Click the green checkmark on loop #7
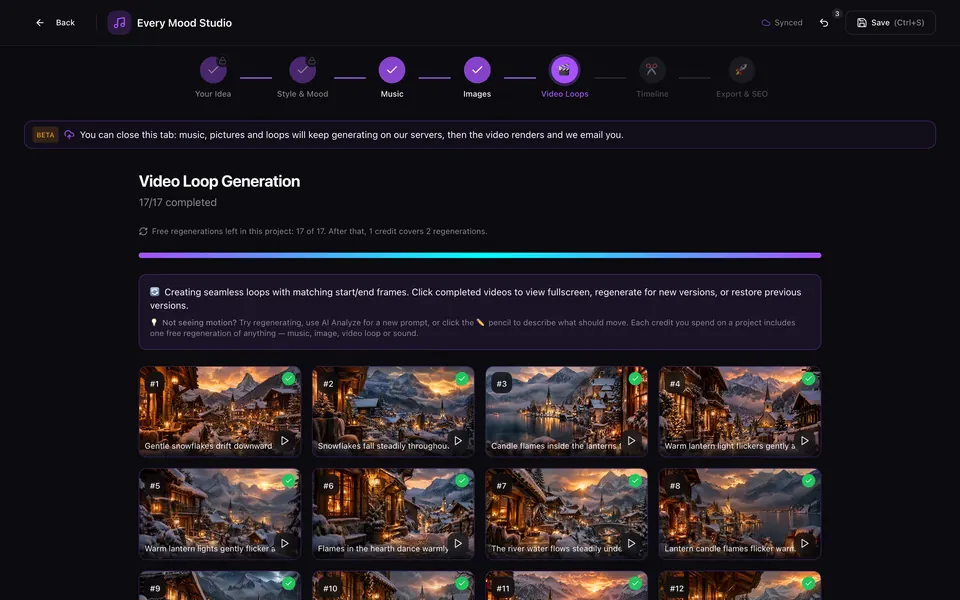 pyautogui.click(x=636, y=481)
